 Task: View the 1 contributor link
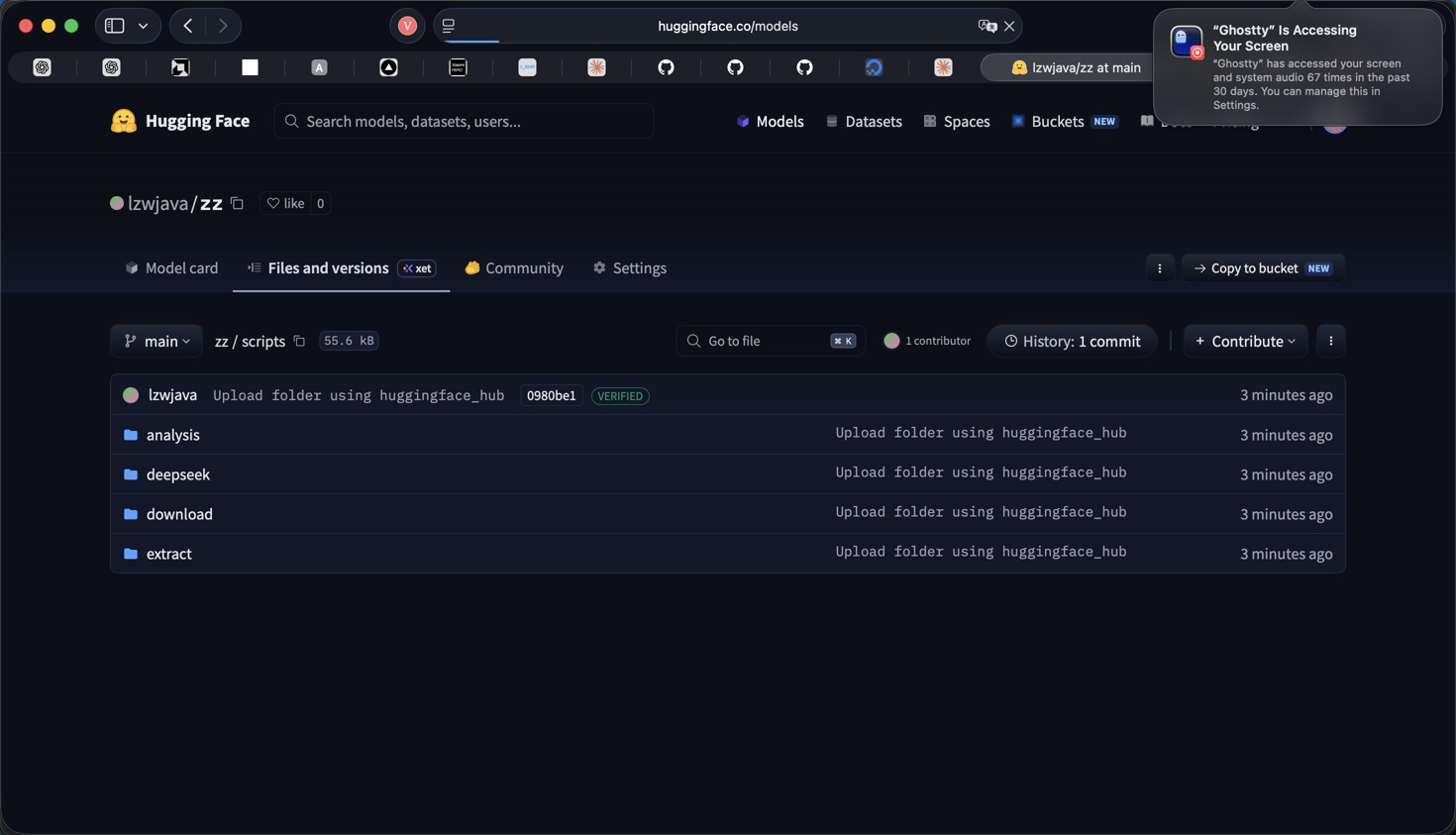pyautogui.click(x=927, y=341)
